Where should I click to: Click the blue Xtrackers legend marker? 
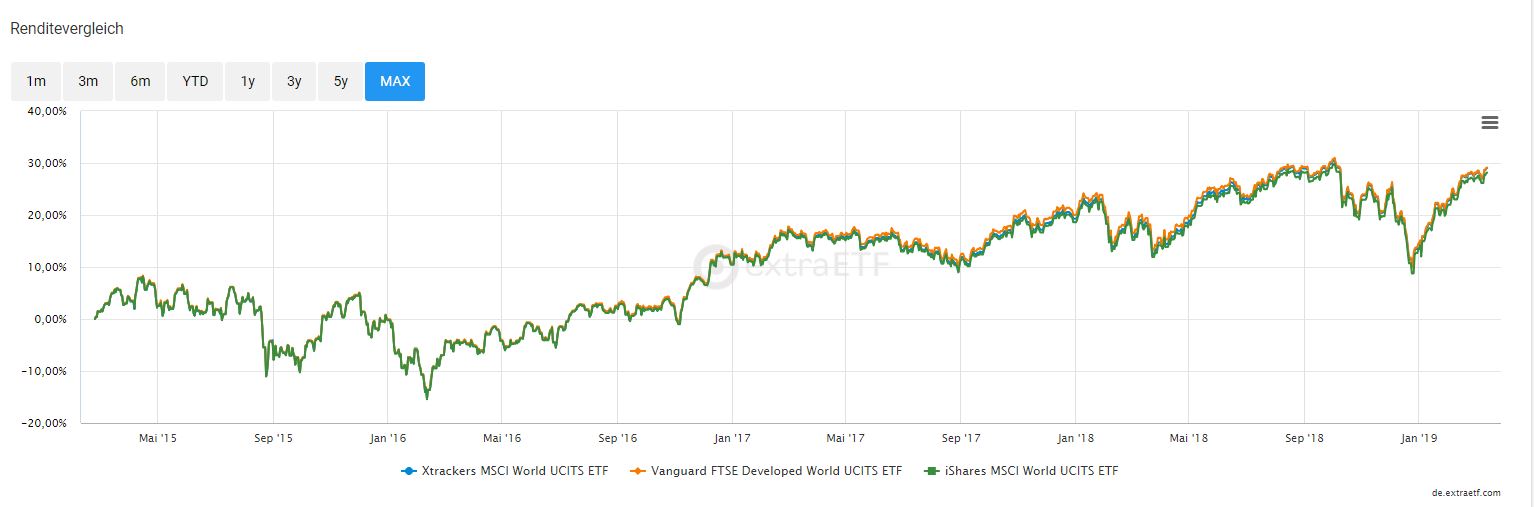(407, 470)
